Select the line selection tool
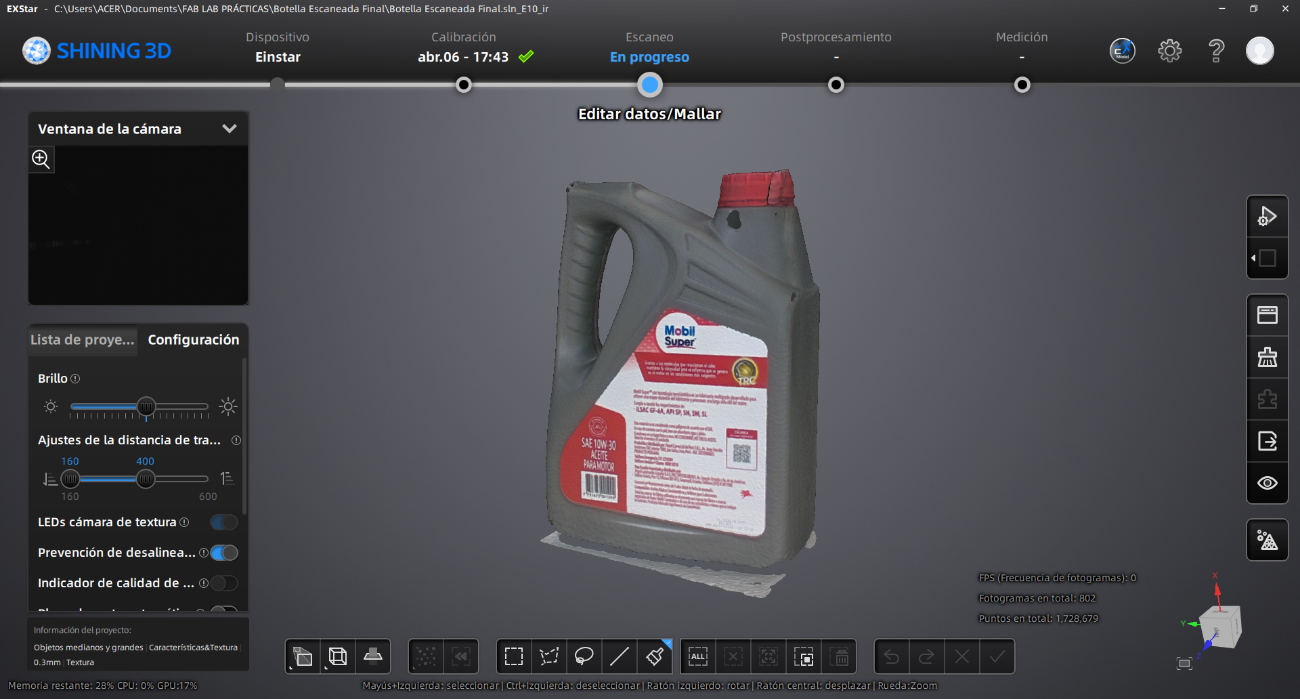This screenshot has height=699, width=1300. pos(619,657)
